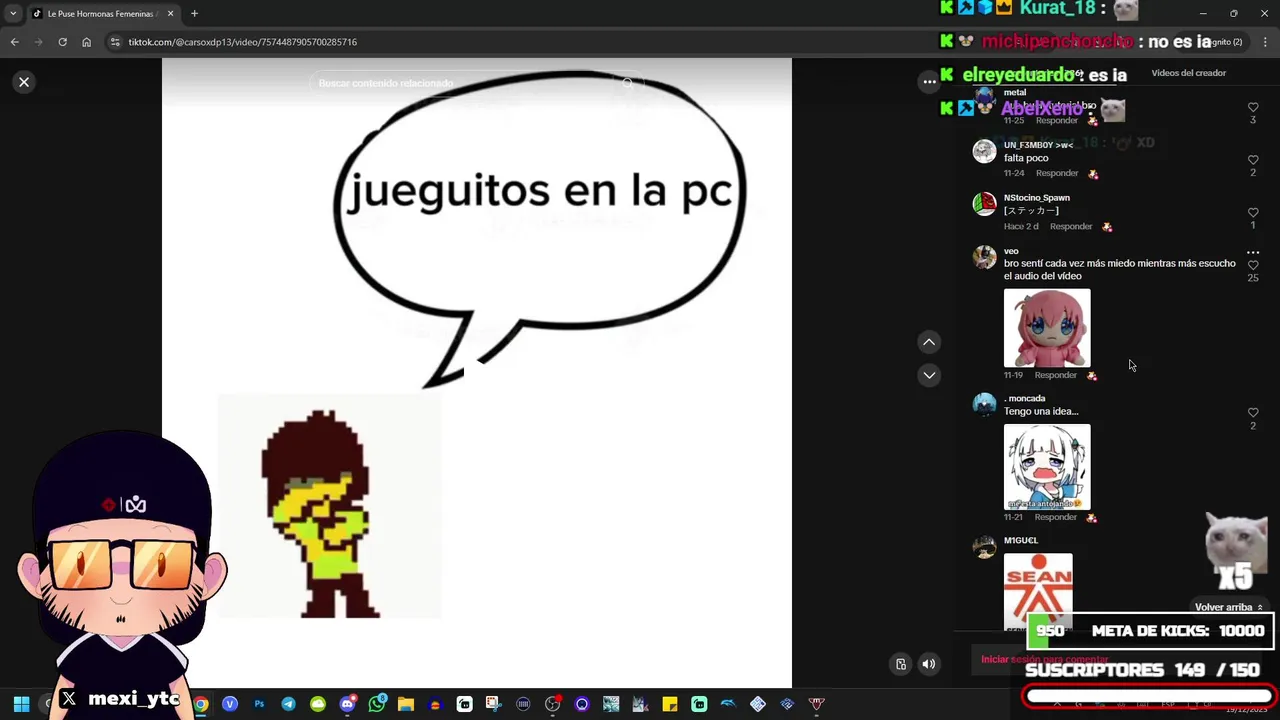This screenshot has width=1280, height=720.
Task: Open Chrome home page button
Action: click(x=86, y=42)
